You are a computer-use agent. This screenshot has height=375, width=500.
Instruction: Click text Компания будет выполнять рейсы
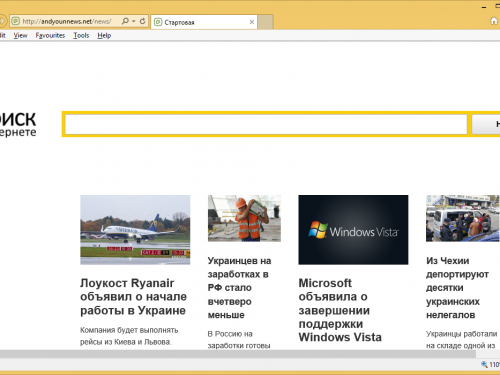[129, 336]
